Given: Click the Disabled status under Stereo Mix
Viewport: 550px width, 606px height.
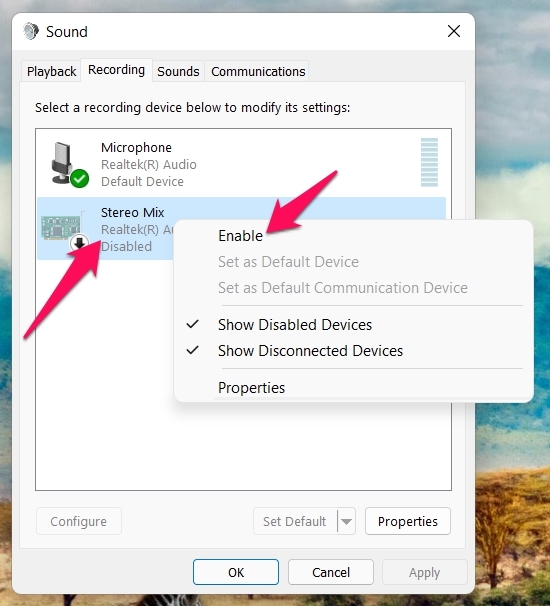Looking at the screenshot, I should click(126, 247).
